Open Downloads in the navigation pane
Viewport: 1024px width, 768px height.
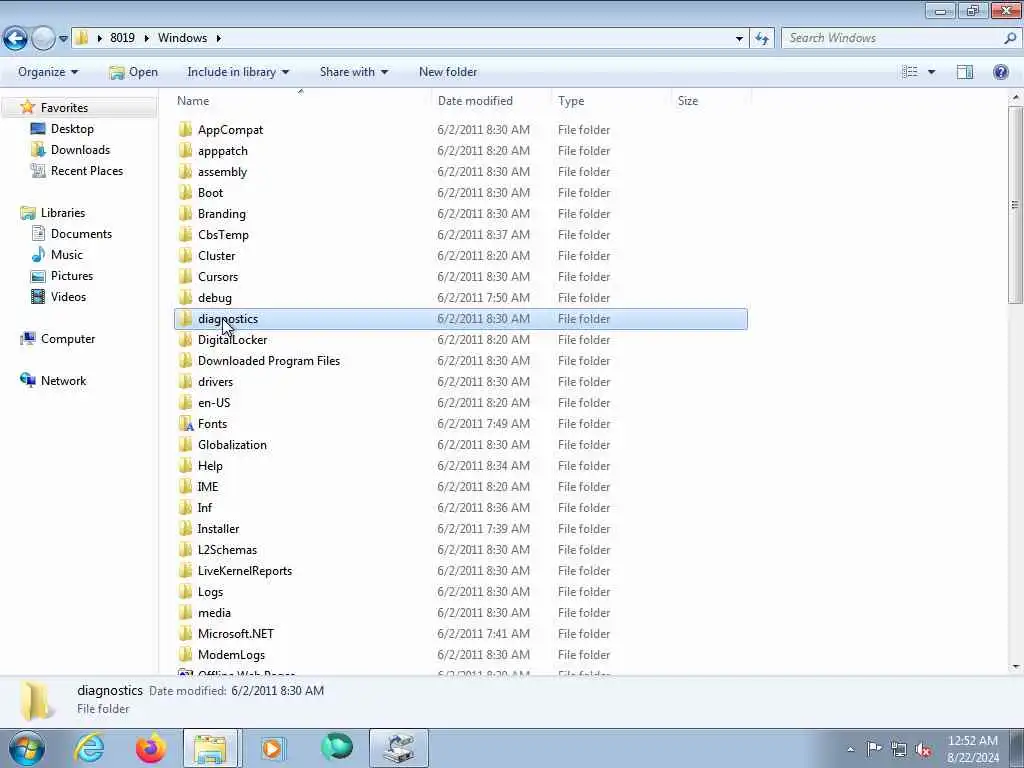80,150
